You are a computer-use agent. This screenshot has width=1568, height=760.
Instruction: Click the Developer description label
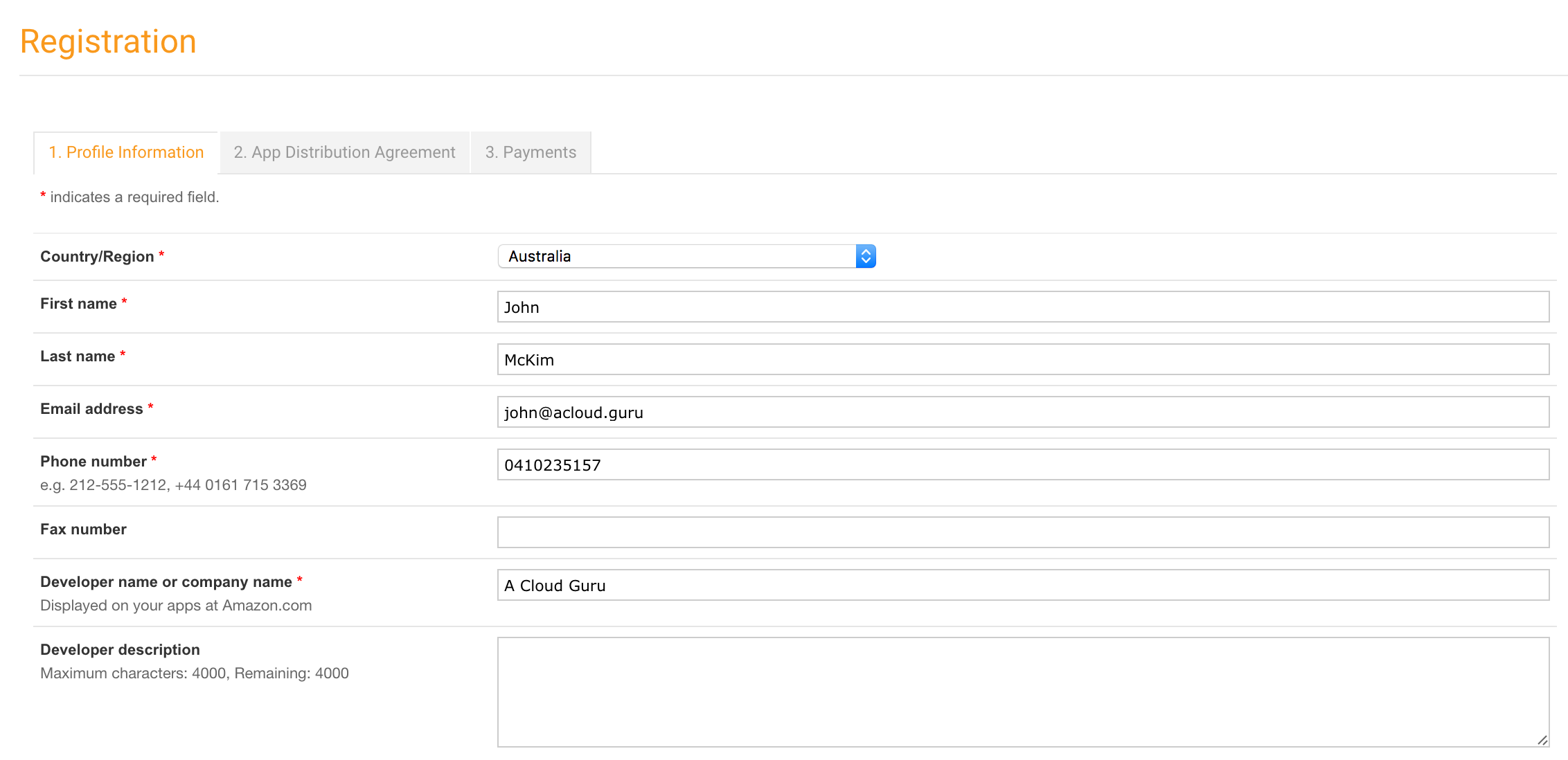click(120, 650)
